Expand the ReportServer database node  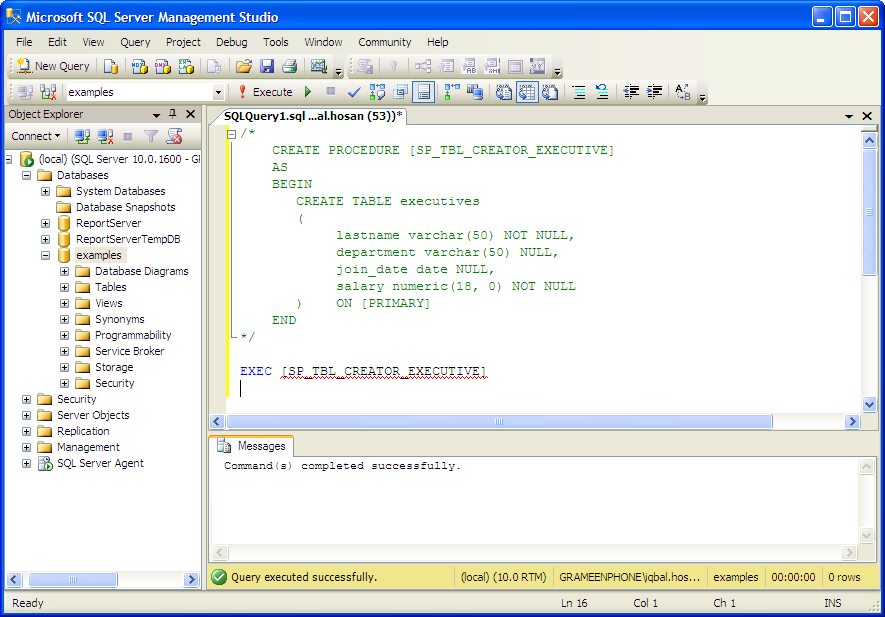tap(46, 223)
